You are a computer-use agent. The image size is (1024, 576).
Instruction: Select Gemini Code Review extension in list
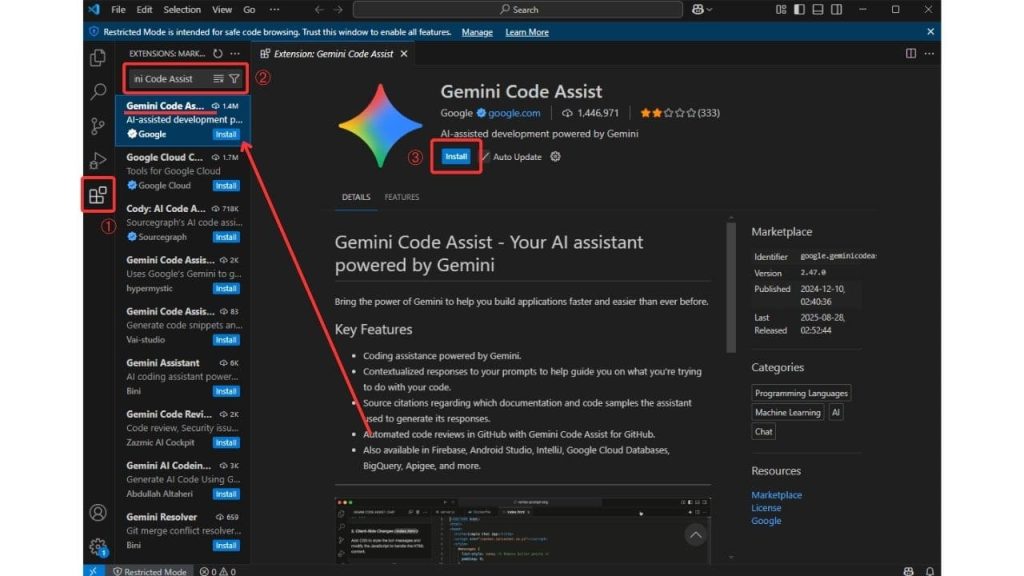coord(183,428)
